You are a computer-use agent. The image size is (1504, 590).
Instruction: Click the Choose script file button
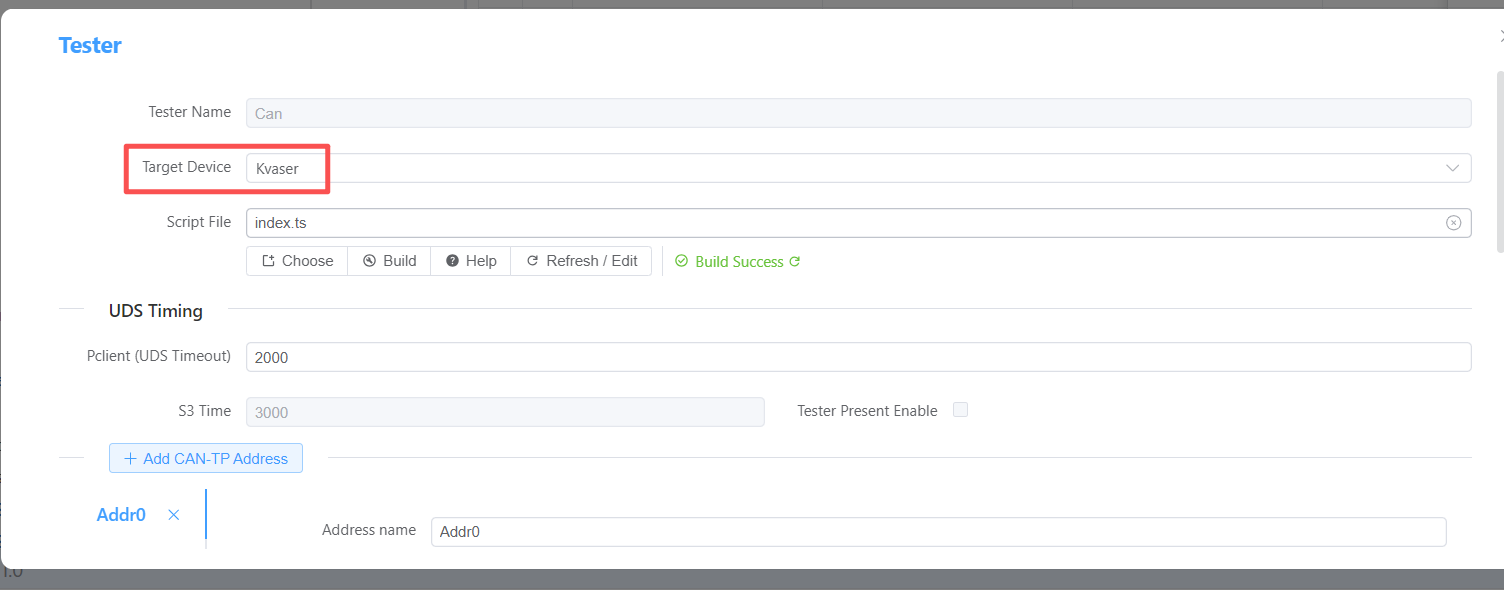click(x=297, y=261)
